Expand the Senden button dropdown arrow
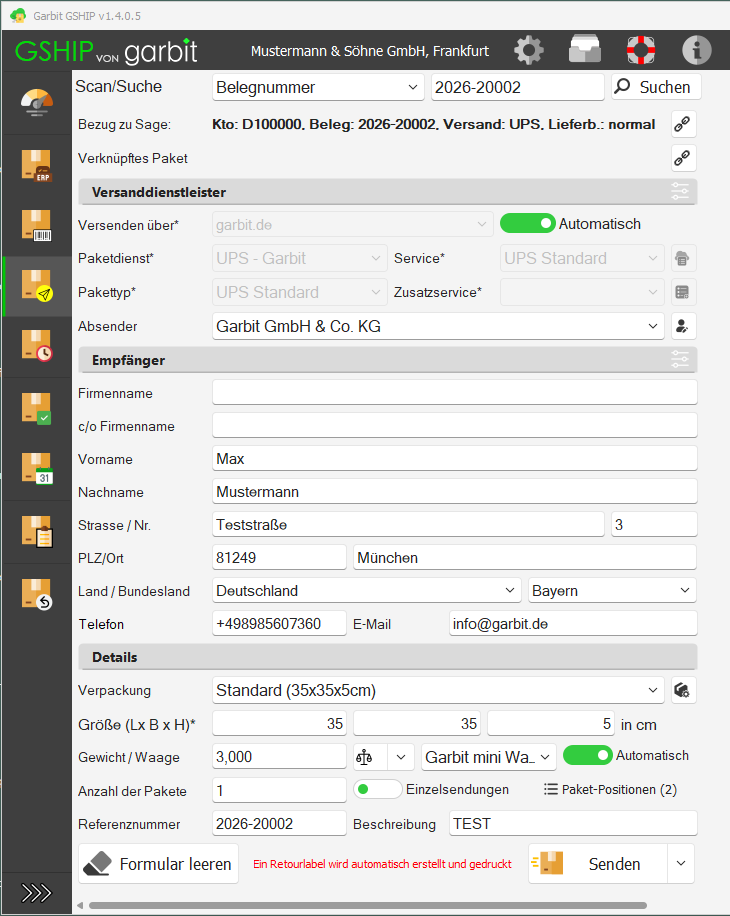Screen dimensions: 730x916 681,863
